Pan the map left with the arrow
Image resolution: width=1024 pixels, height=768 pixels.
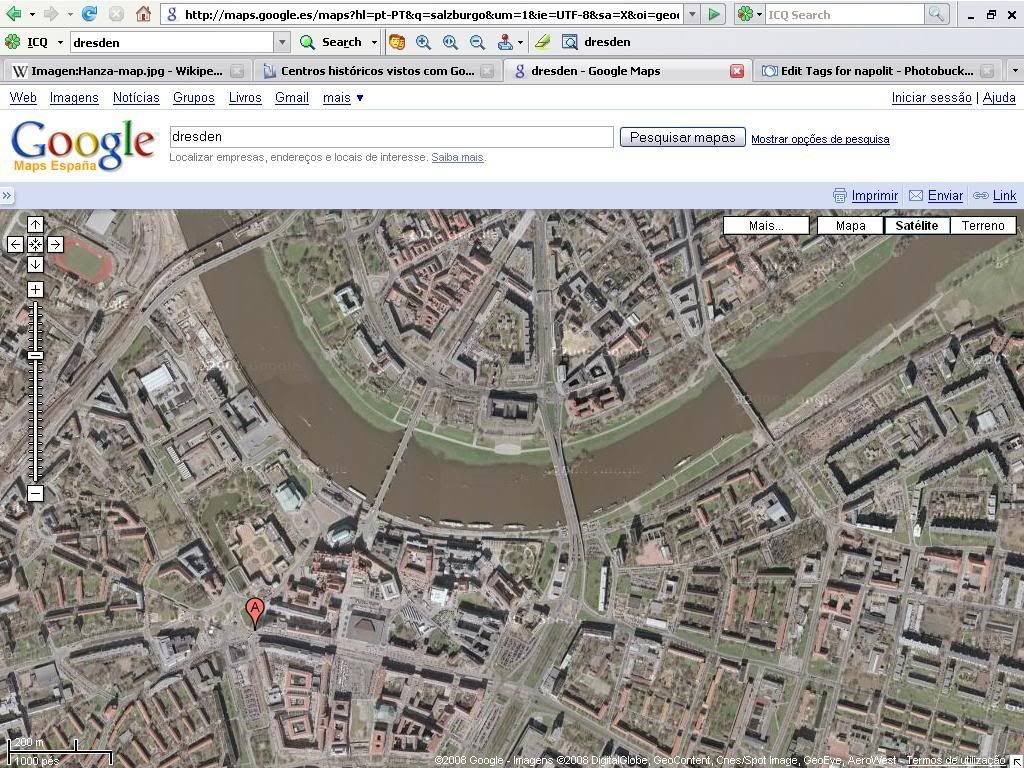15,244
